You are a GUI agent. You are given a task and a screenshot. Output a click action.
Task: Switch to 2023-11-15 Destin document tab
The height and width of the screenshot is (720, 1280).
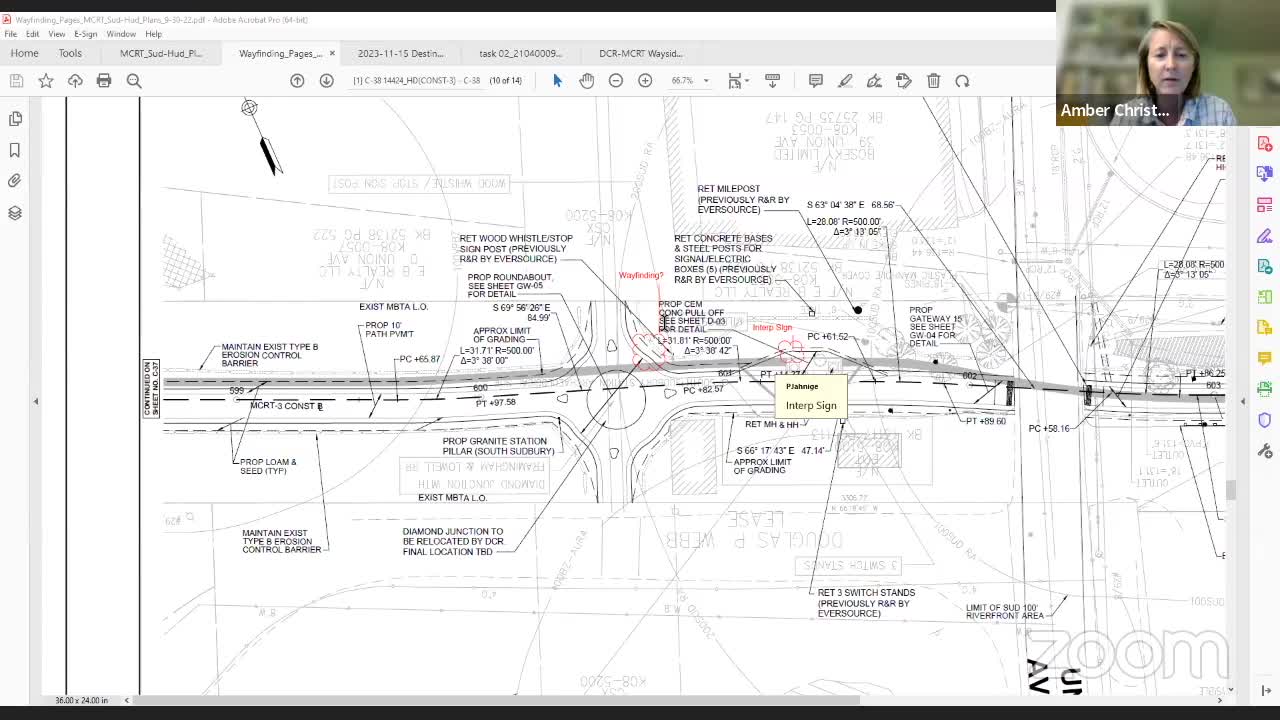(400, 53)
